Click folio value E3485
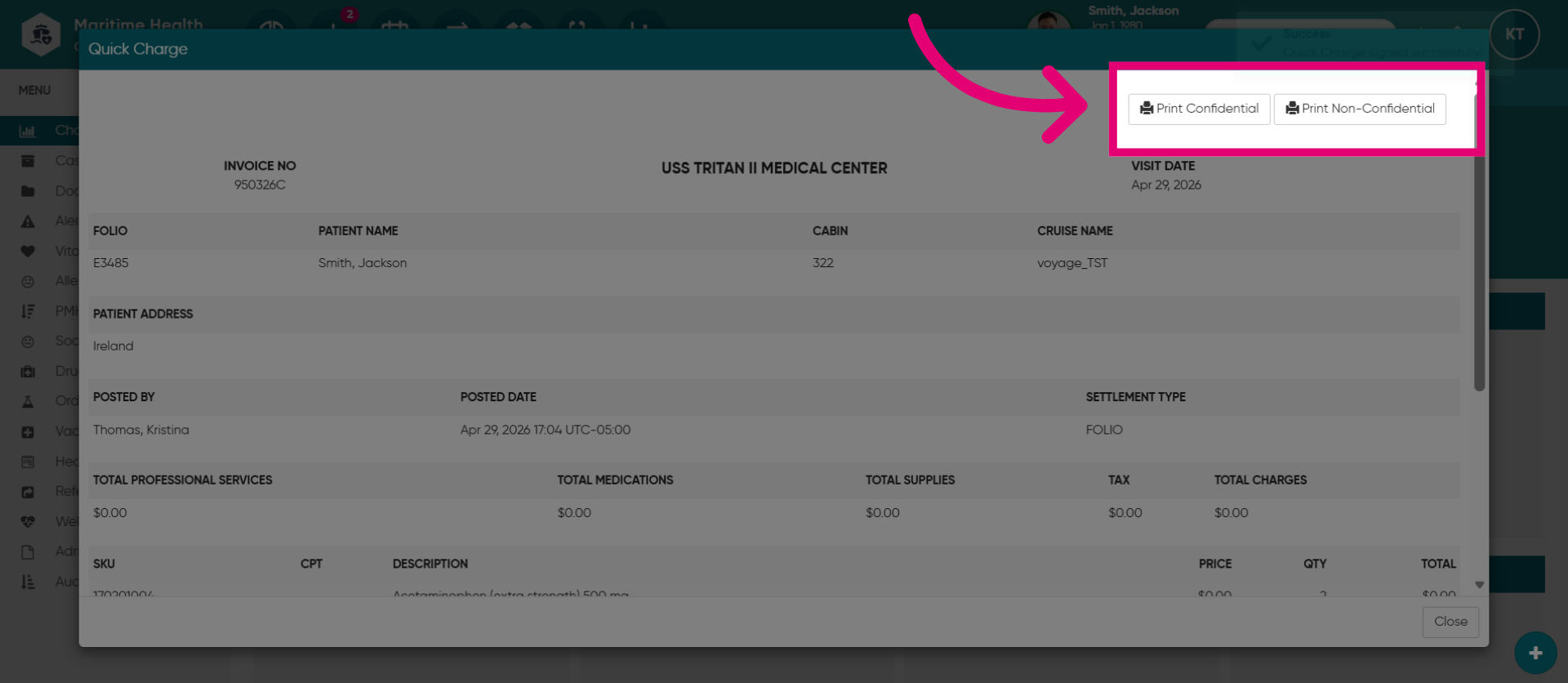 111,263
